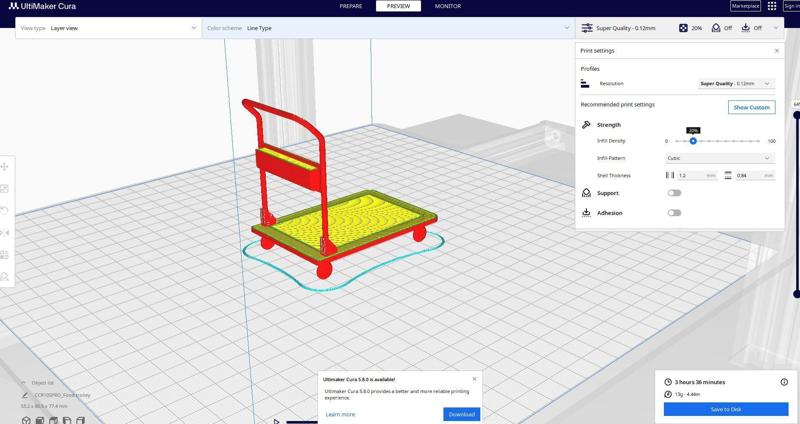Click the adhesion Off icon in header

[x=746, y=28]
